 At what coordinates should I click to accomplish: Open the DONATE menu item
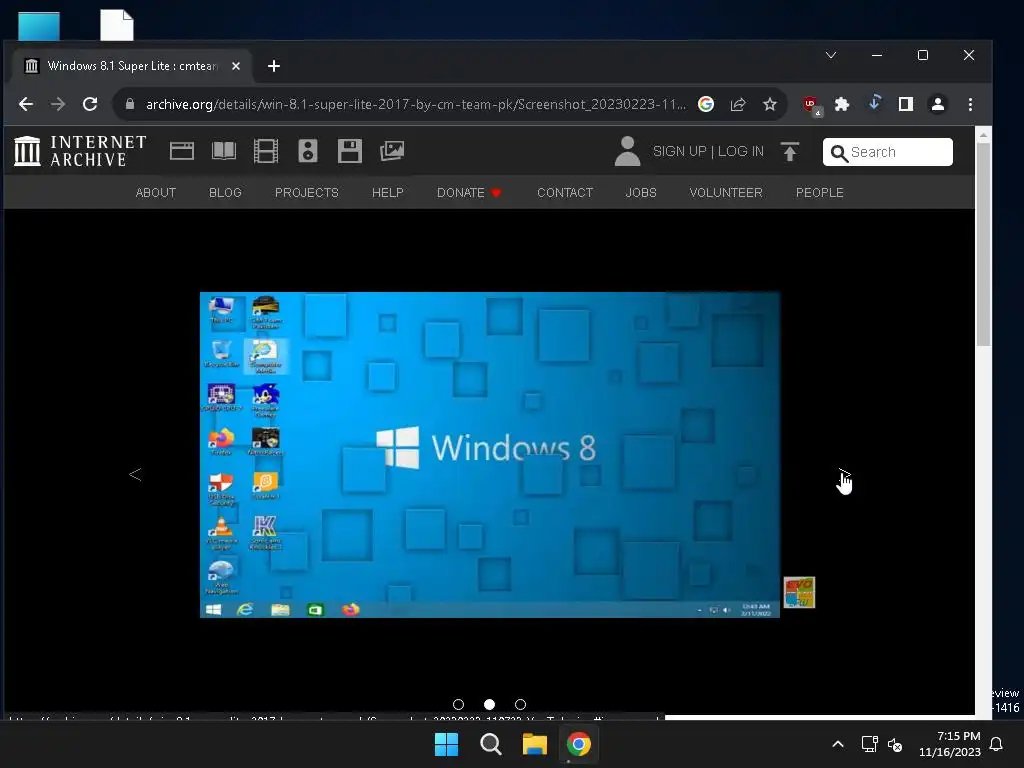[468, 193]
